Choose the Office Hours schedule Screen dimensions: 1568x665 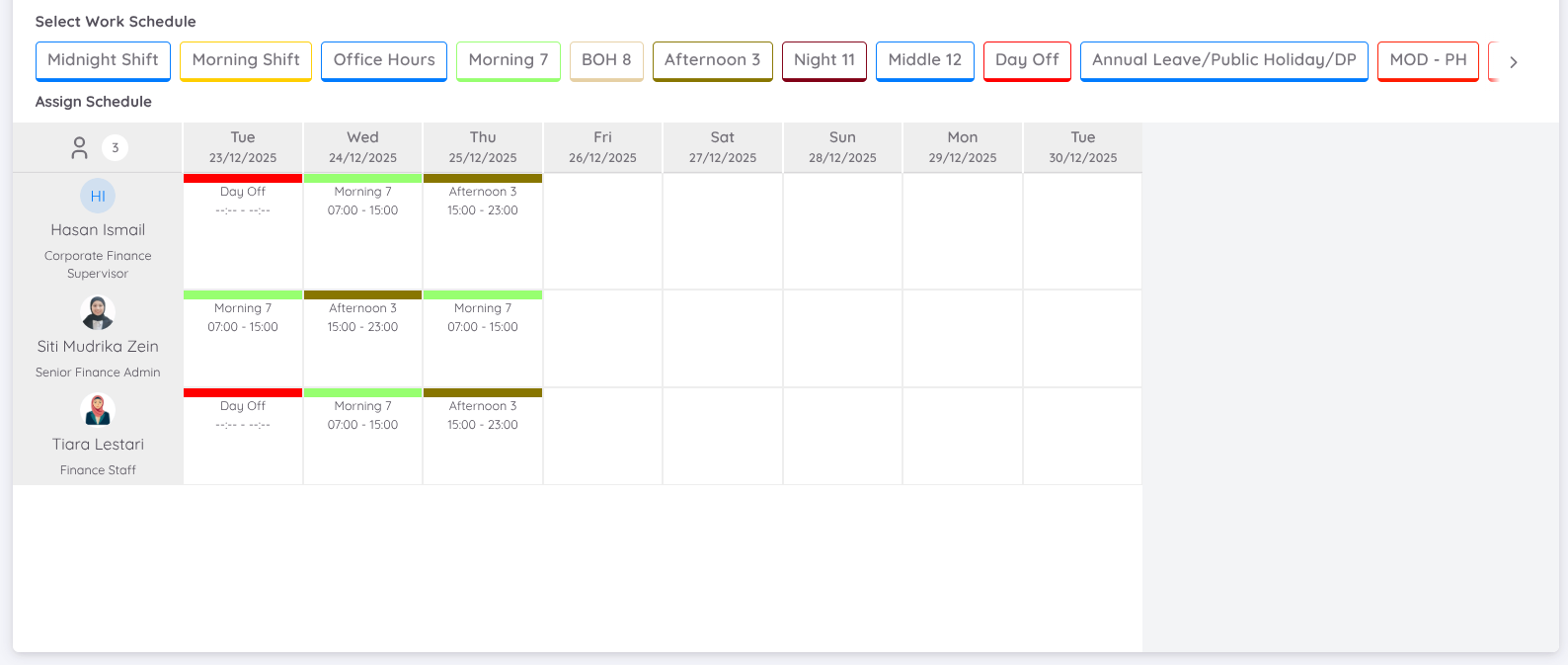(x=384, y=61)
